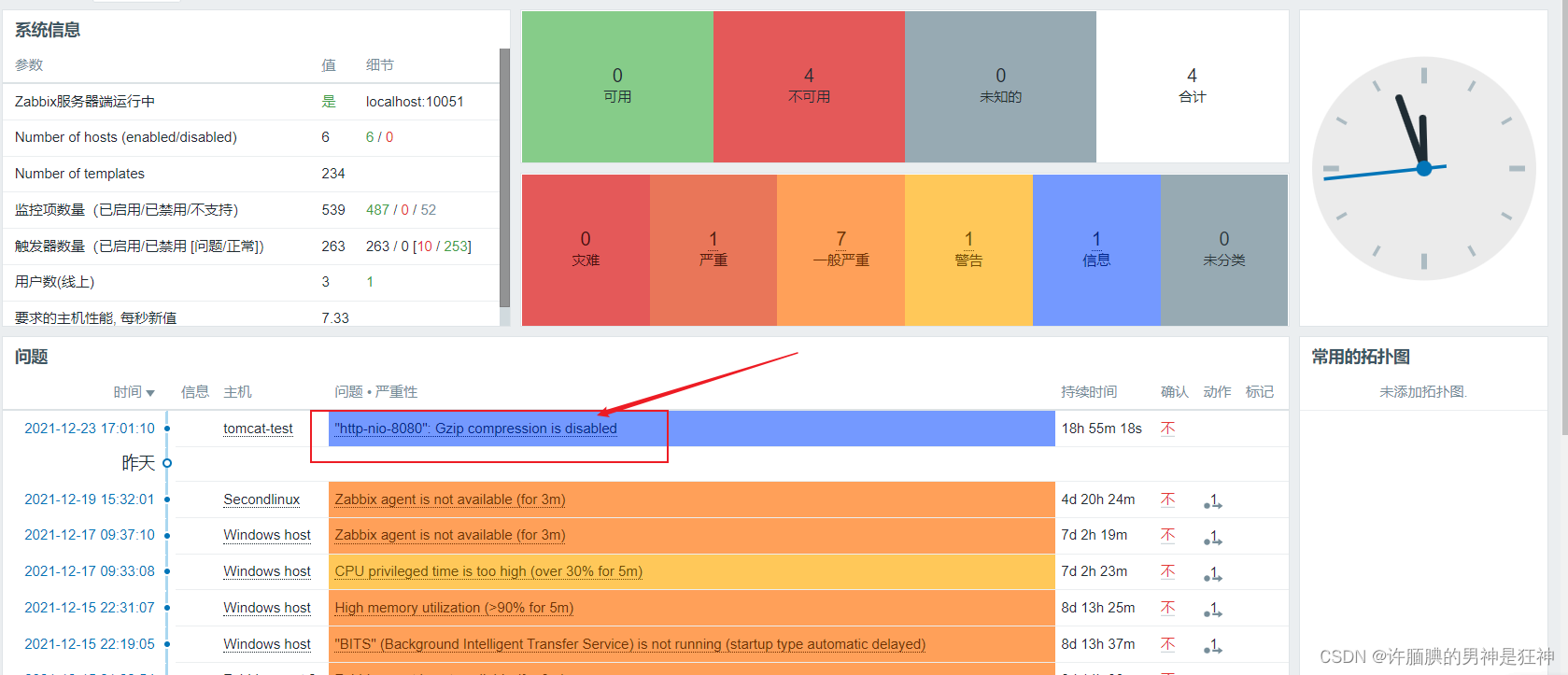1568x675 pixels.
Task: Click the green 可用 hosts tile
Action: pos(617,87)
